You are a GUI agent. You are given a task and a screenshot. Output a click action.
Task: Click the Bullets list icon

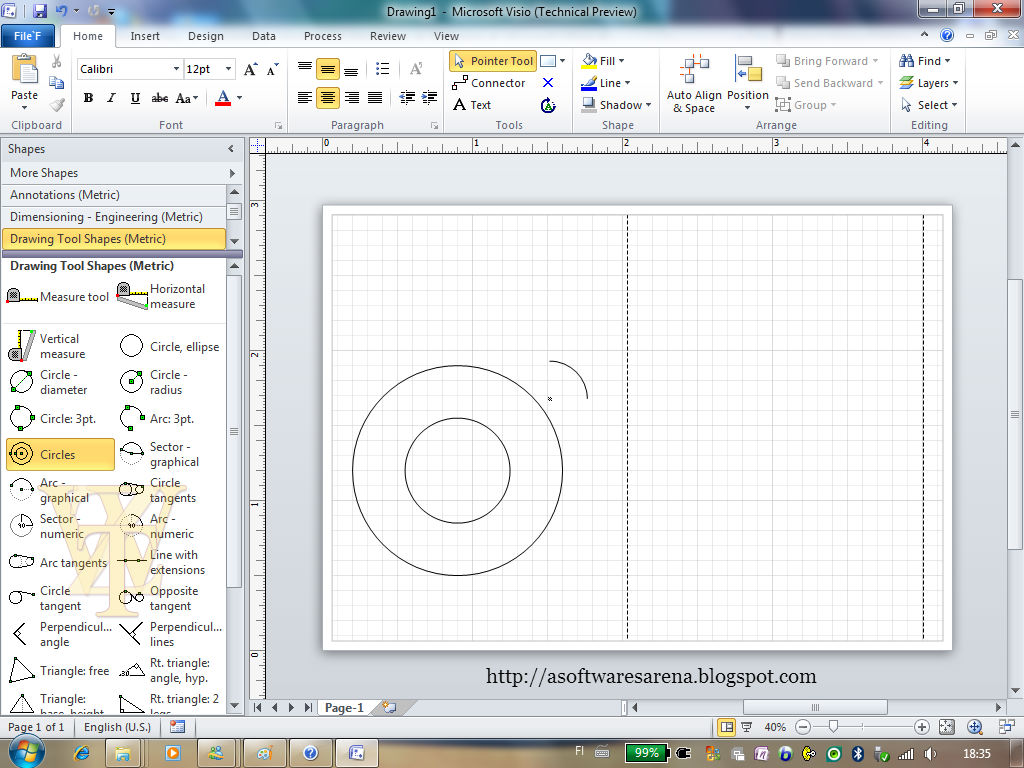[382, 69]
